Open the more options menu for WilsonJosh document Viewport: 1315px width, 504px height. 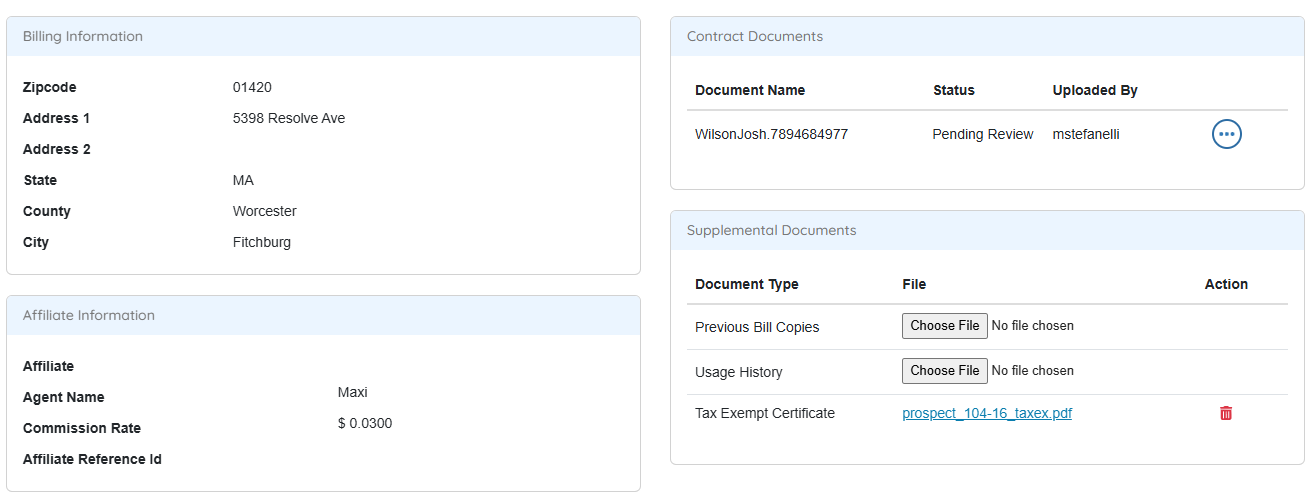tap(1226, 134)
